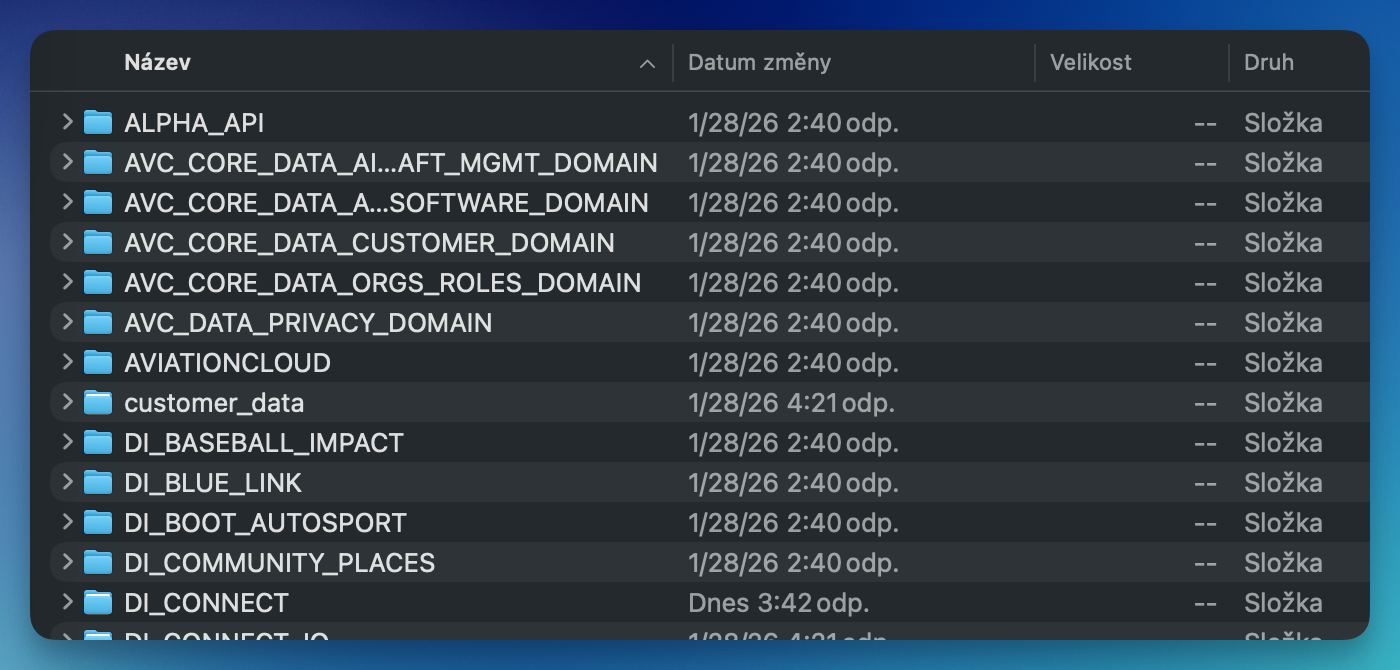1400x670 pixels.
Task: Expand the AVC_CORE_DATA_ORGS_ROLES_DOMAIN chevron
Action: (67, 282)
